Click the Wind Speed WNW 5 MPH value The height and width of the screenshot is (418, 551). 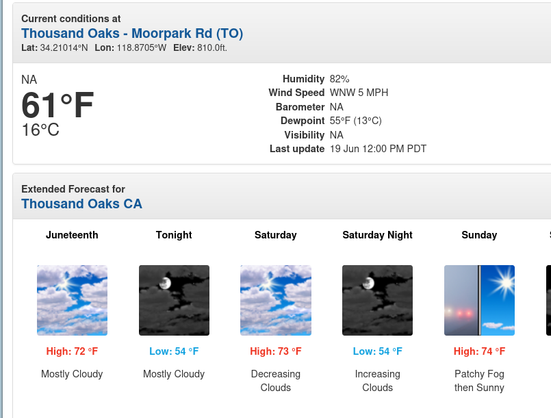(x=359, y=93)
